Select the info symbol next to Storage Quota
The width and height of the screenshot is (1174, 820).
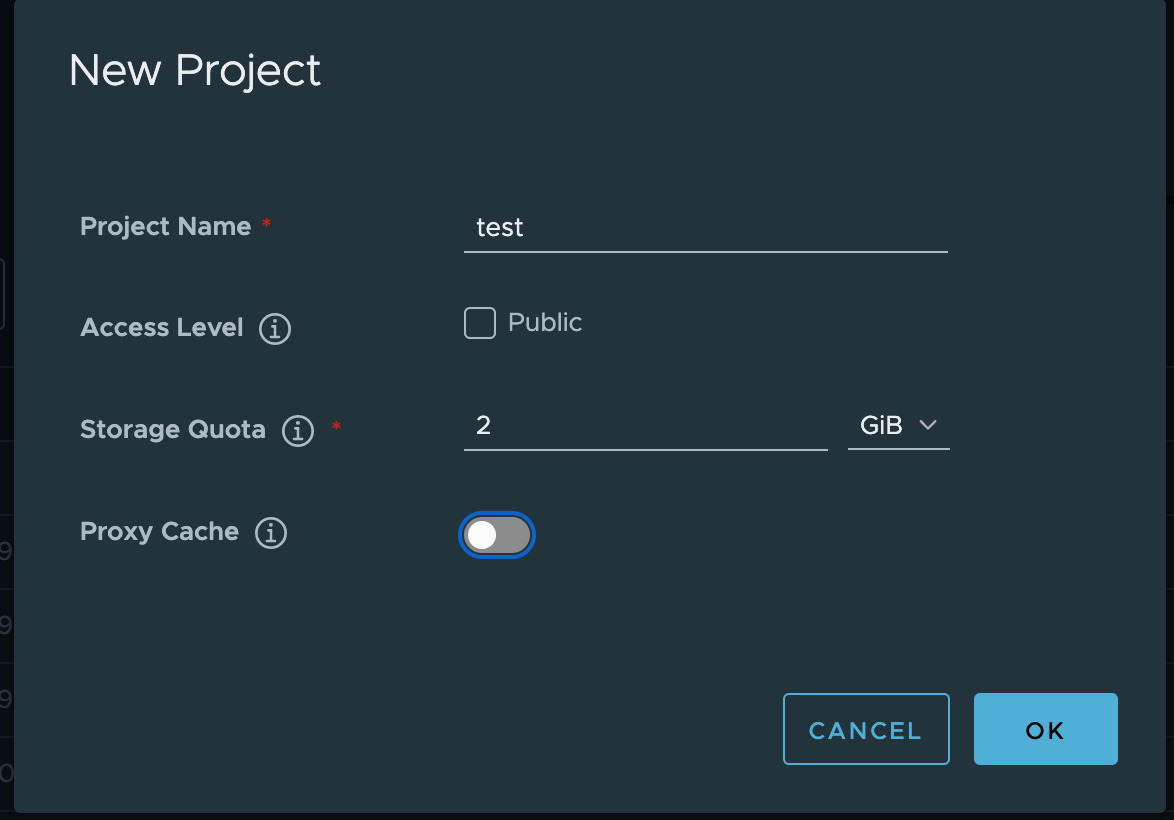[297, 431]
